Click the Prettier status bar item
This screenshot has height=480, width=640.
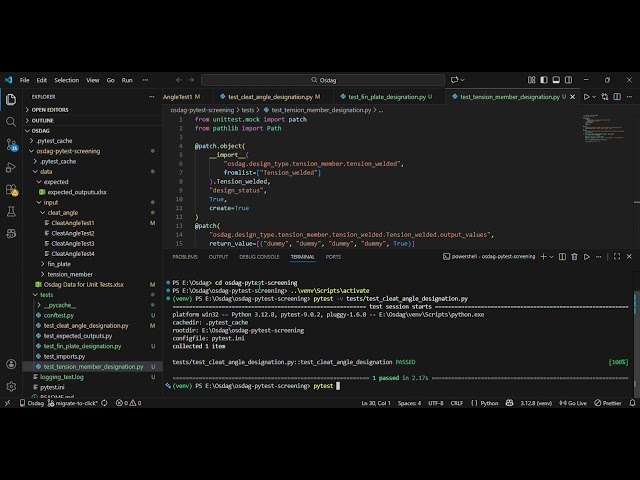608,403
